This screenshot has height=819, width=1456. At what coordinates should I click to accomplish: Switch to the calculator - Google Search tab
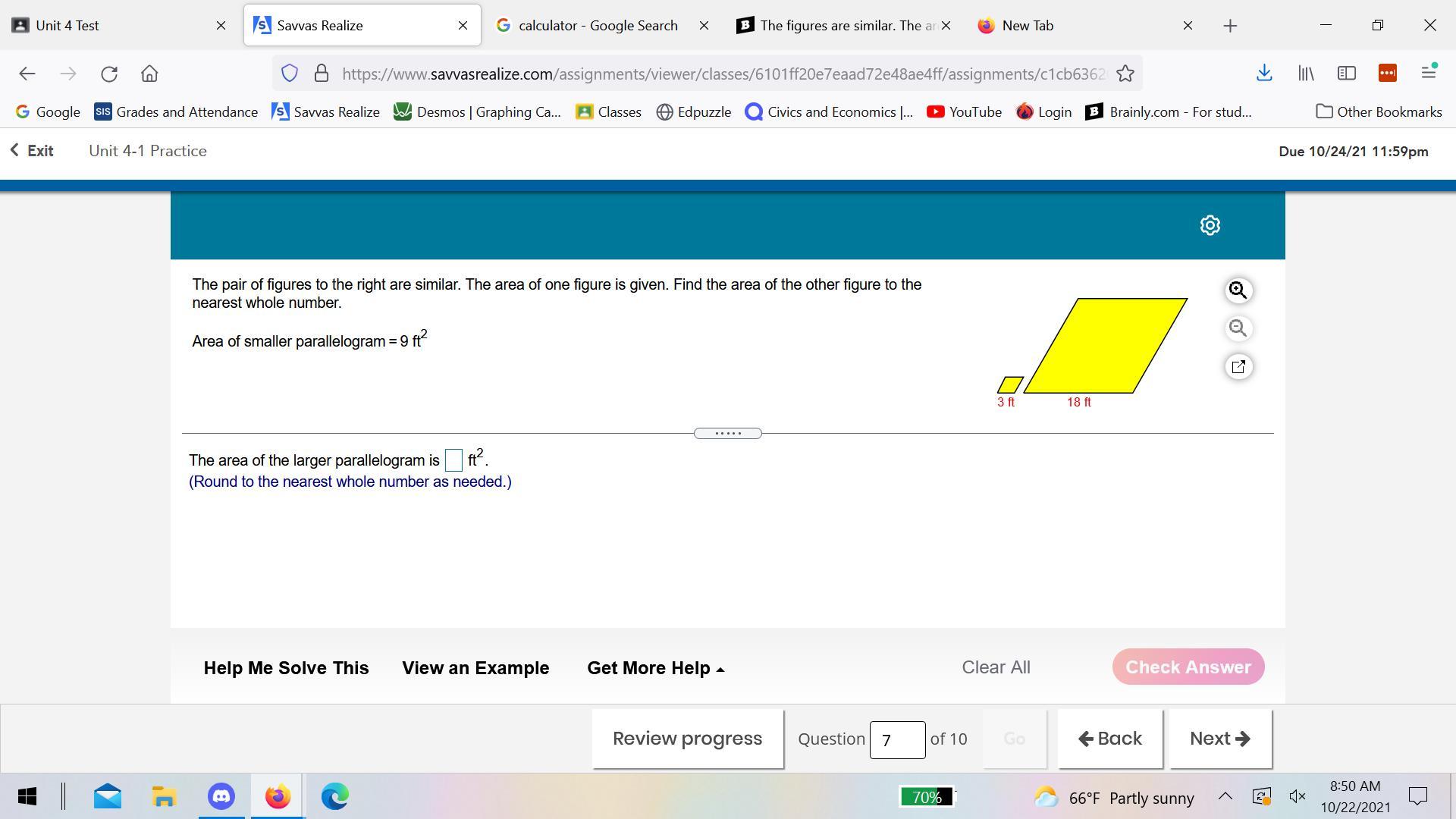598,26
